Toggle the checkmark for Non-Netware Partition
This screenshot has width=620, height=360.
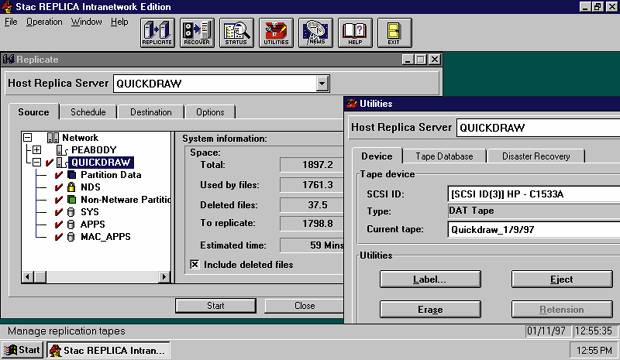click(59, 199)
